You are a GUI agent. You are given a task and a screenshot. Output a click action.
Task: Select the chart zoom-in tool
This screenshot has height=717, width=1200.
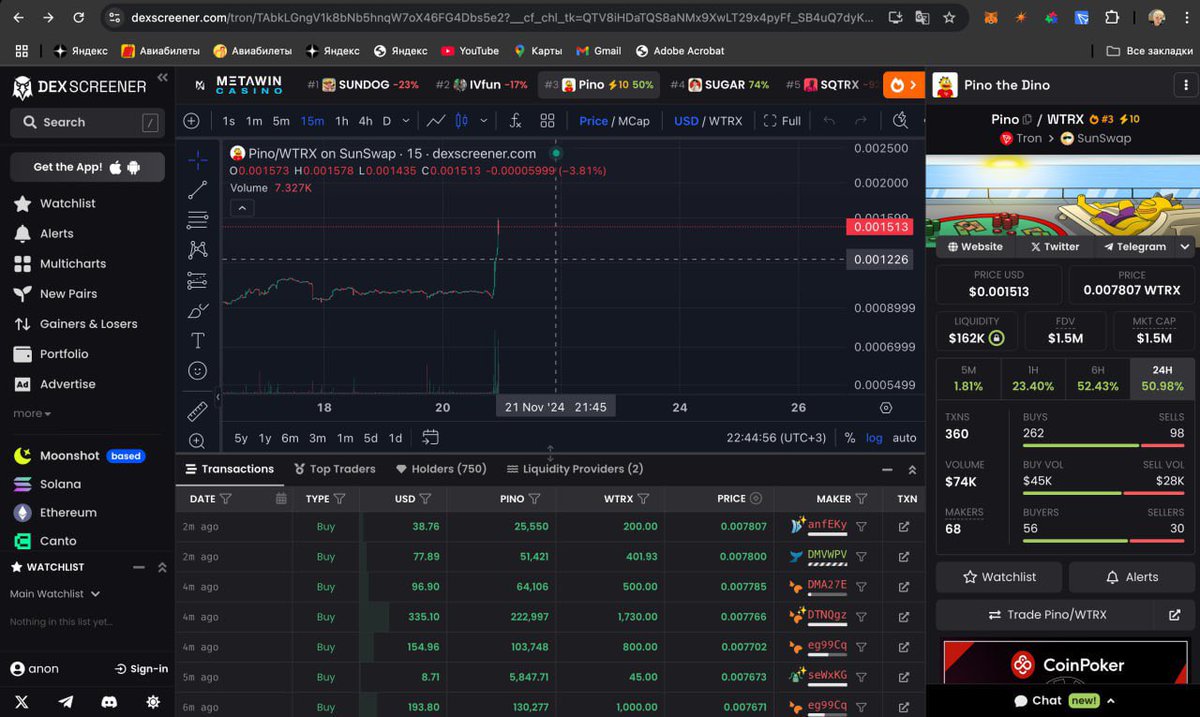click(197, 441)
